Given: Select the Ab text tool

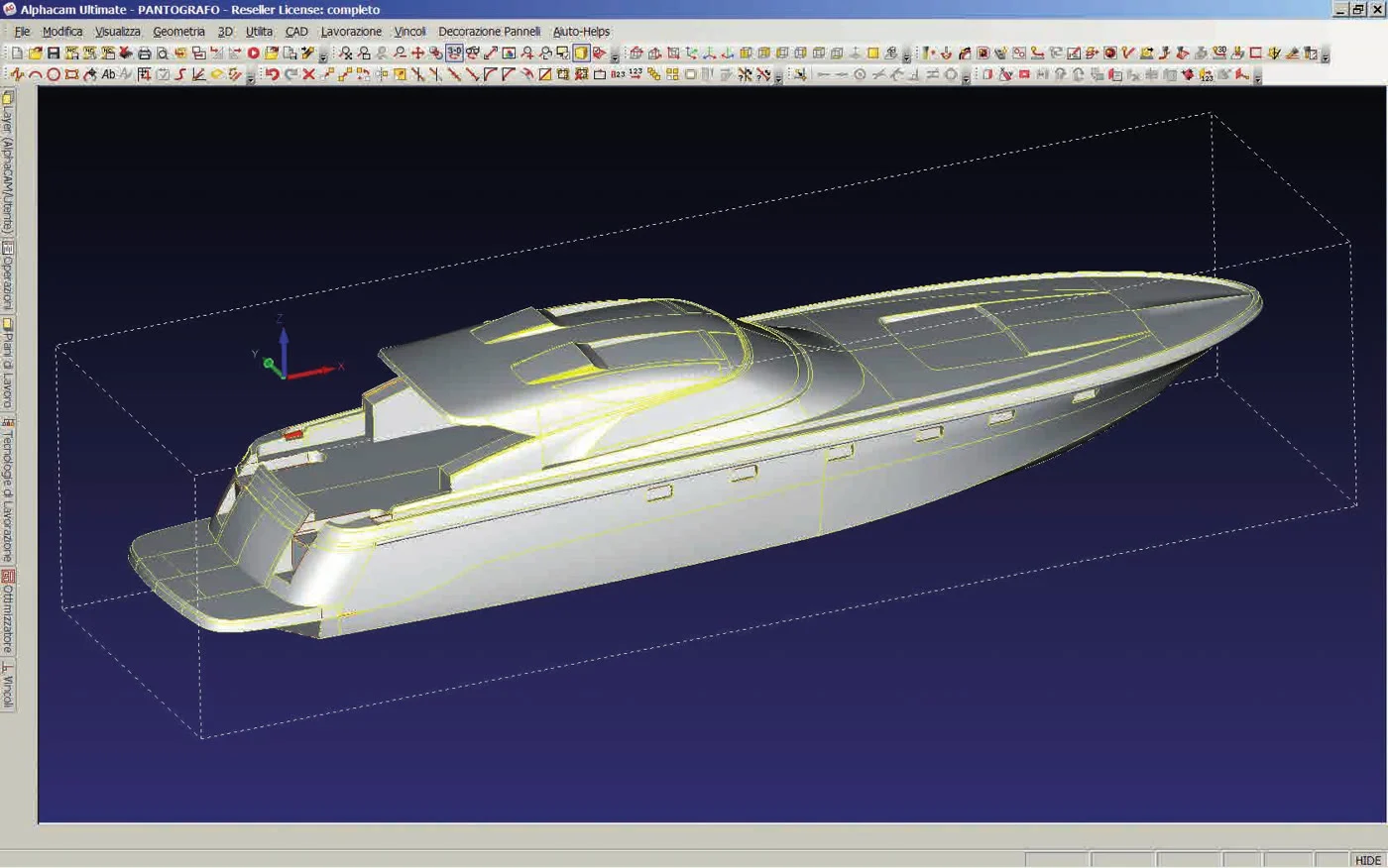Looking at the screenshot, I should point(108,74).
